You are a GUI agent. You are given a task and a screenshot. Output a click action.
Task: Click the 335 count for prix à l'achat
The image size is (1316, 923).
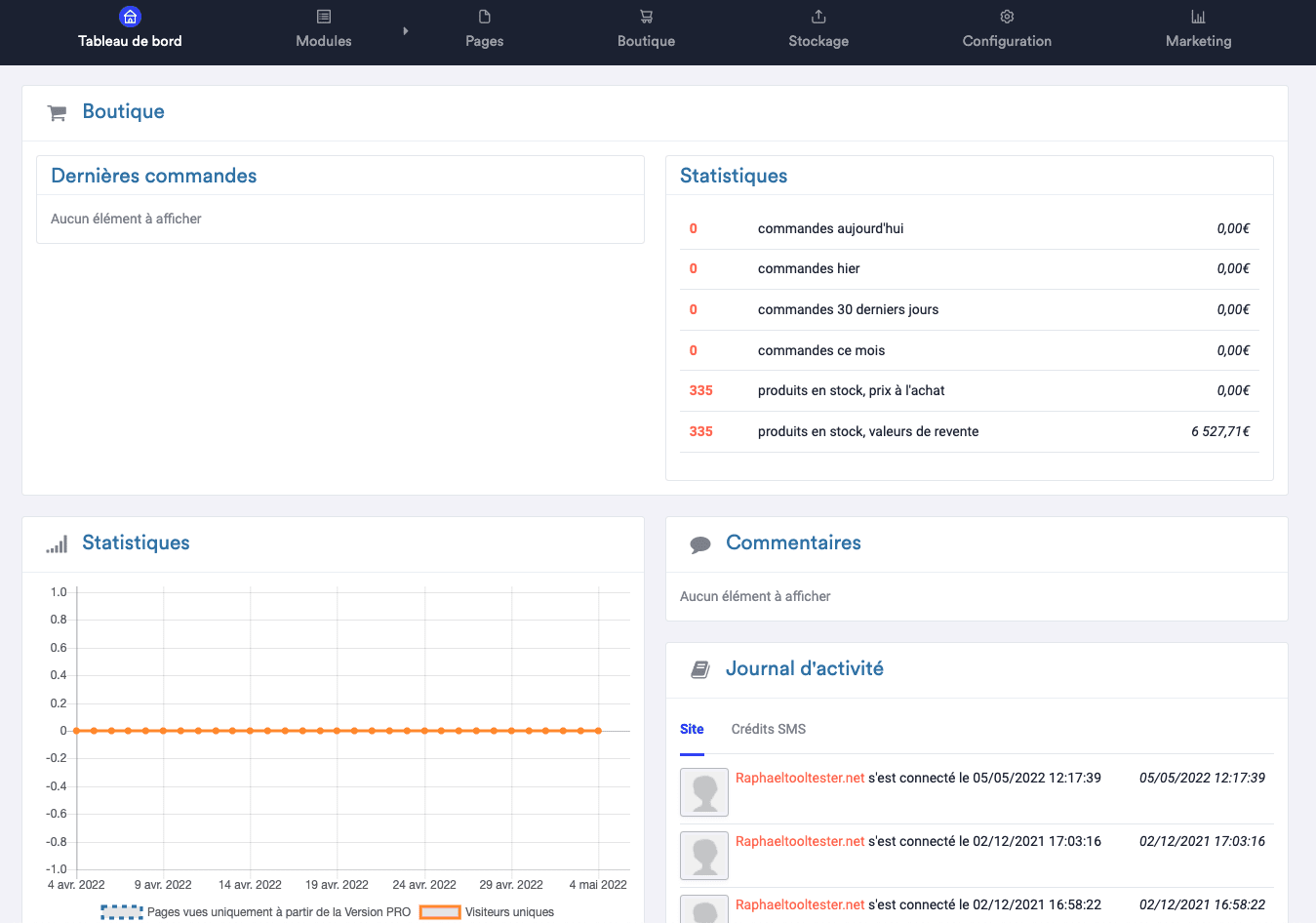701,390
